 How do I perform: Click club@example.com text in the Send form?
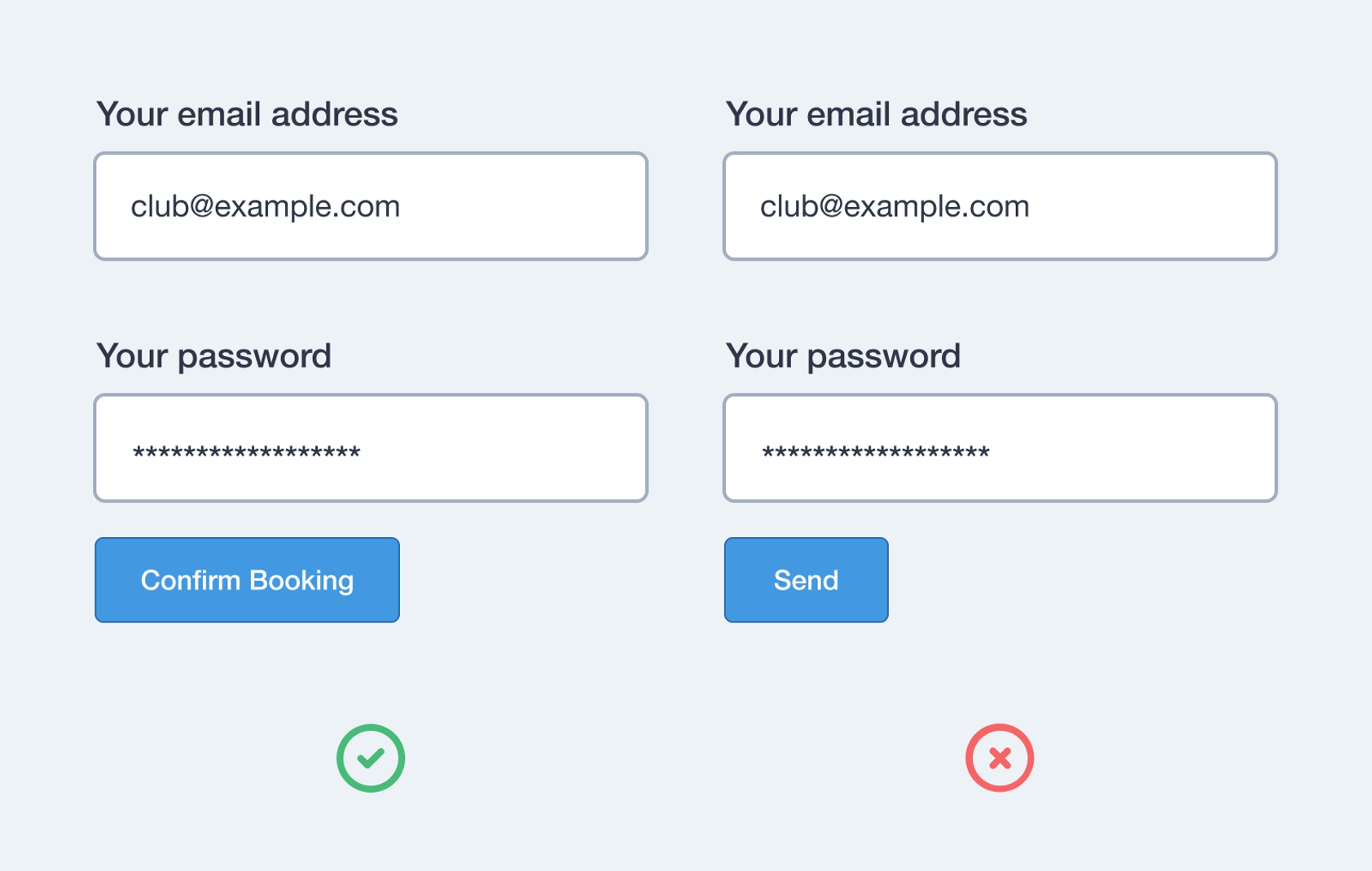pos(895,206)
